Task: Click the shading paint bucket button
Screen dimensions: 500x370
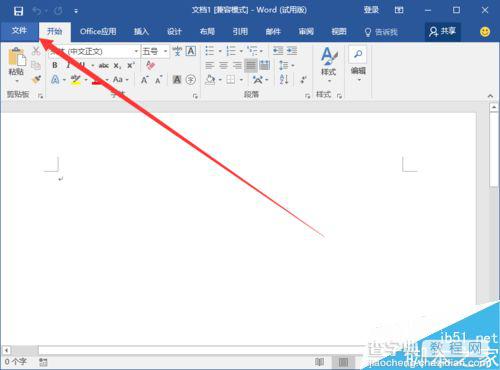Action: pos(210,80)
